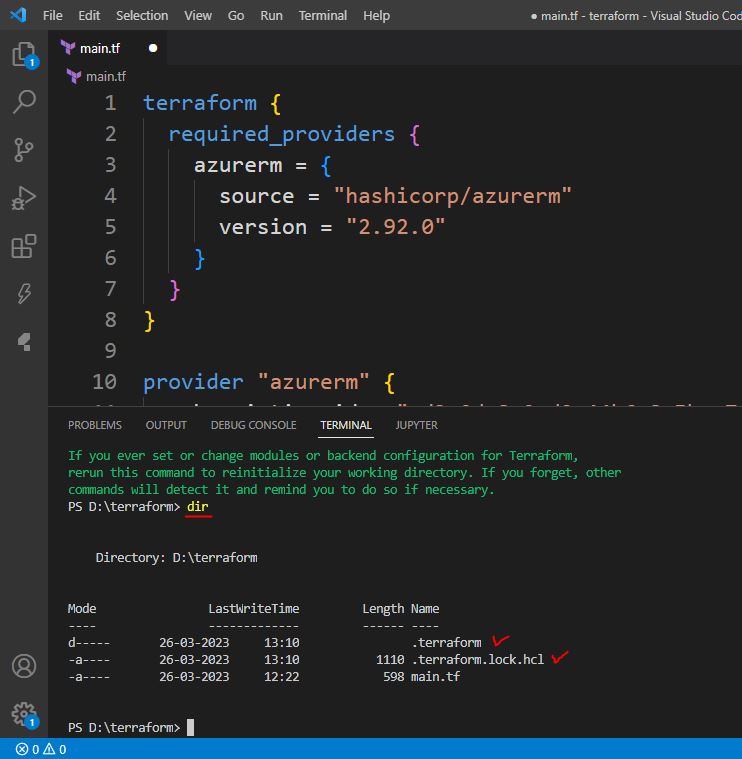Switch to the DEBUG CONSOLE tab

click(x=253, y=425)
